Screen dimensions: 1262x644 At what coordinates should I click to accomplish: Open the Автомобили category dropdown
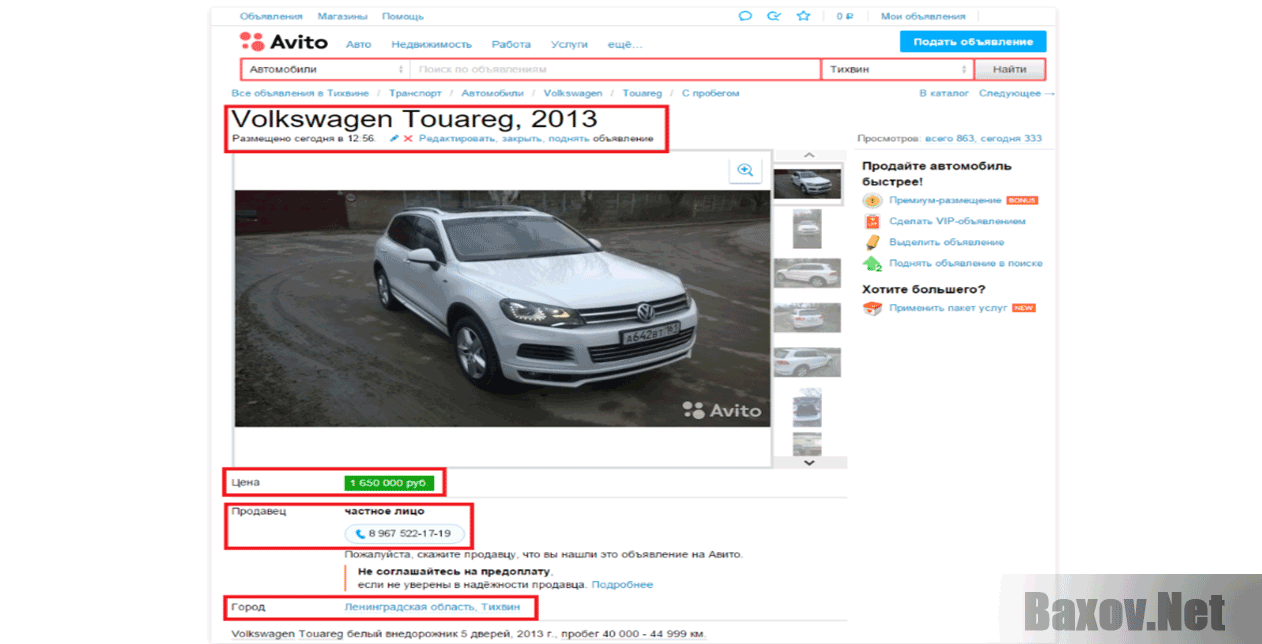(x=325, y=70)
